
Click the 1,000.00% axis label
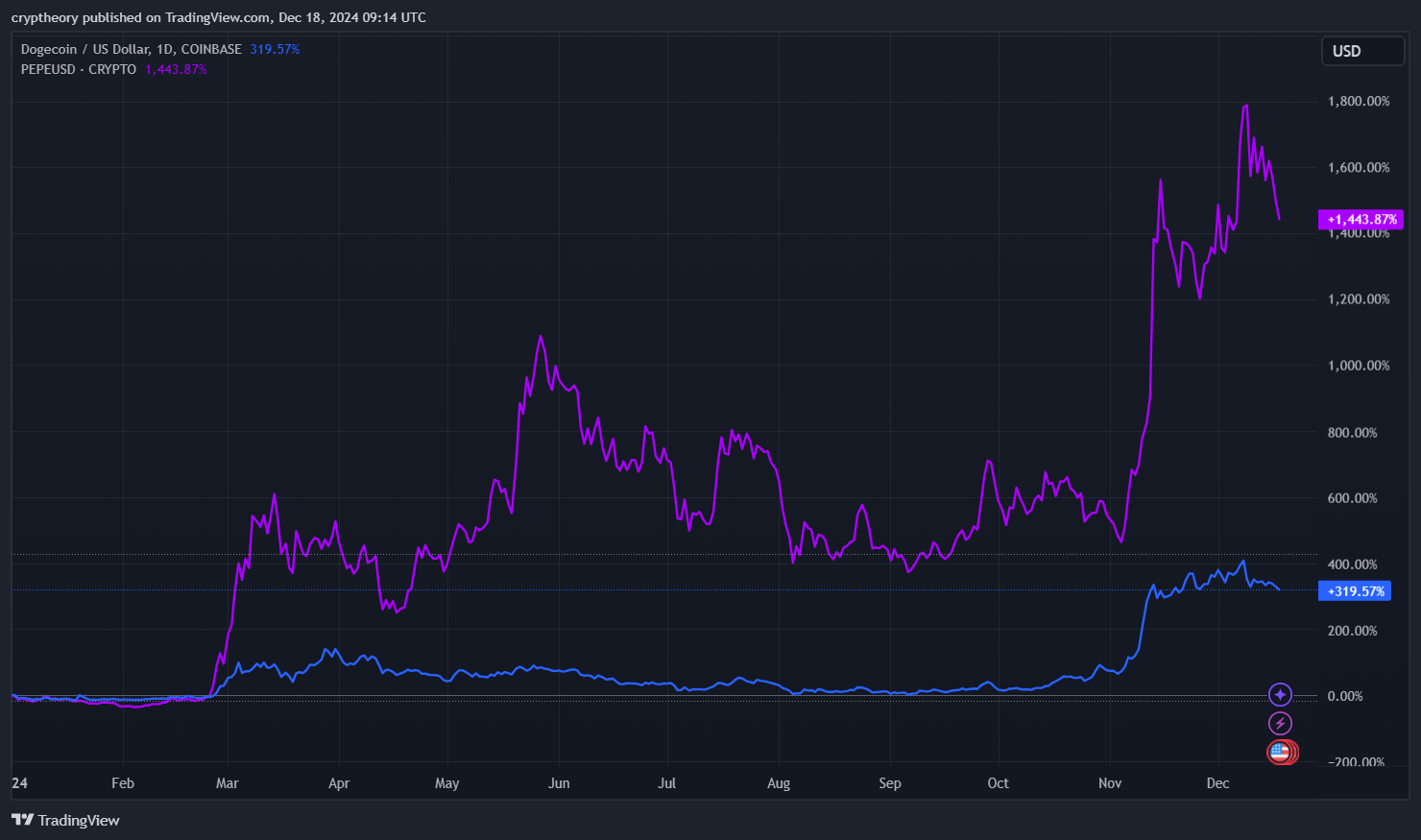click(x=1359, y=366)
